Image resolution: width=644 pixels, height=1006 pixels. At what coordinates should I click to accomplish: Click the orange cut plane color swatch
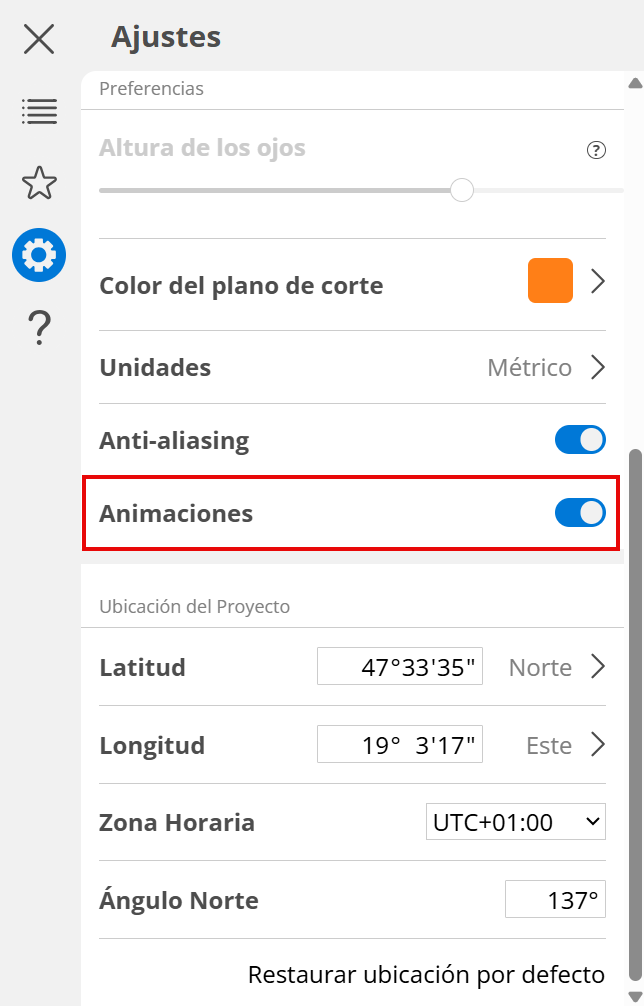550,281
